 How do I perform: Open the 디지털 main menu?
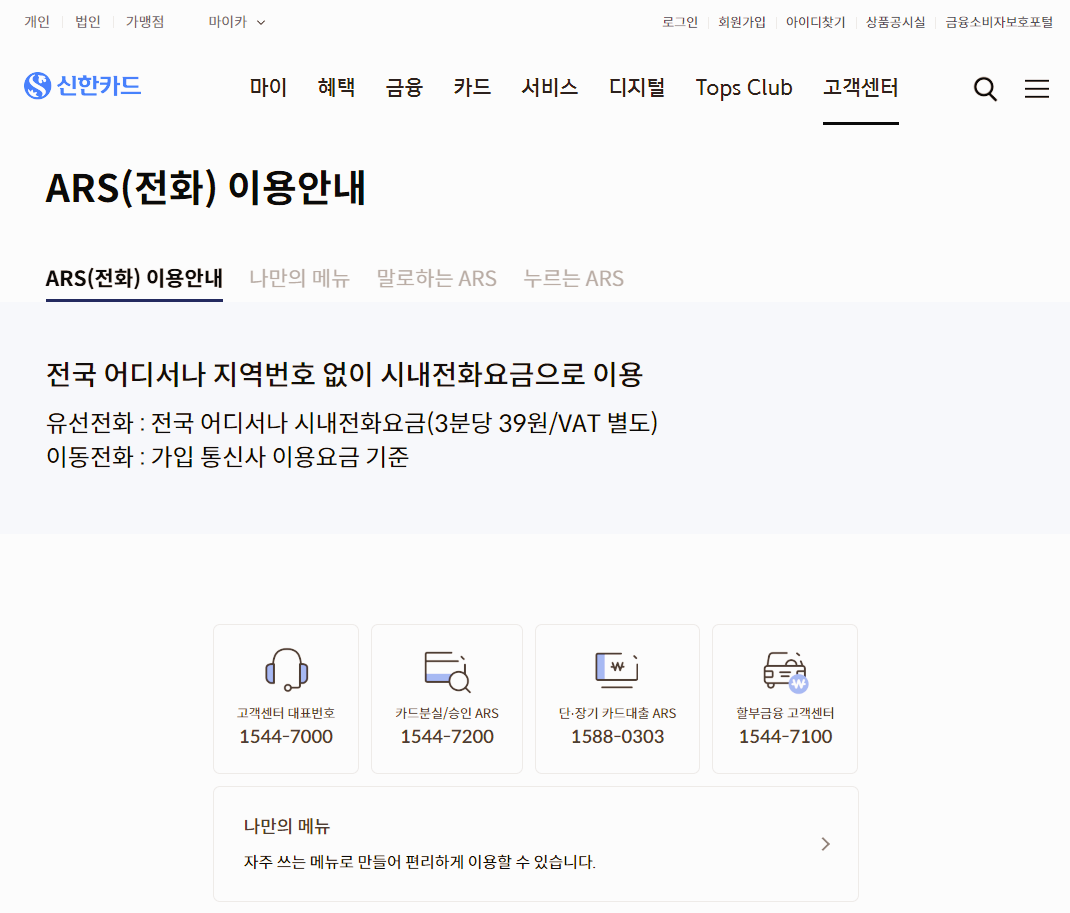[x=637, y=87]
